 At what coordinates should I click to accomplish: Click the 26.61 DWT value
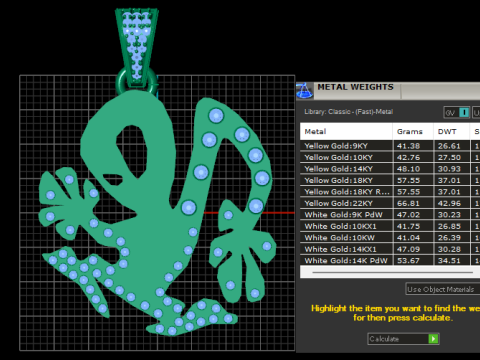click(449, 146)
